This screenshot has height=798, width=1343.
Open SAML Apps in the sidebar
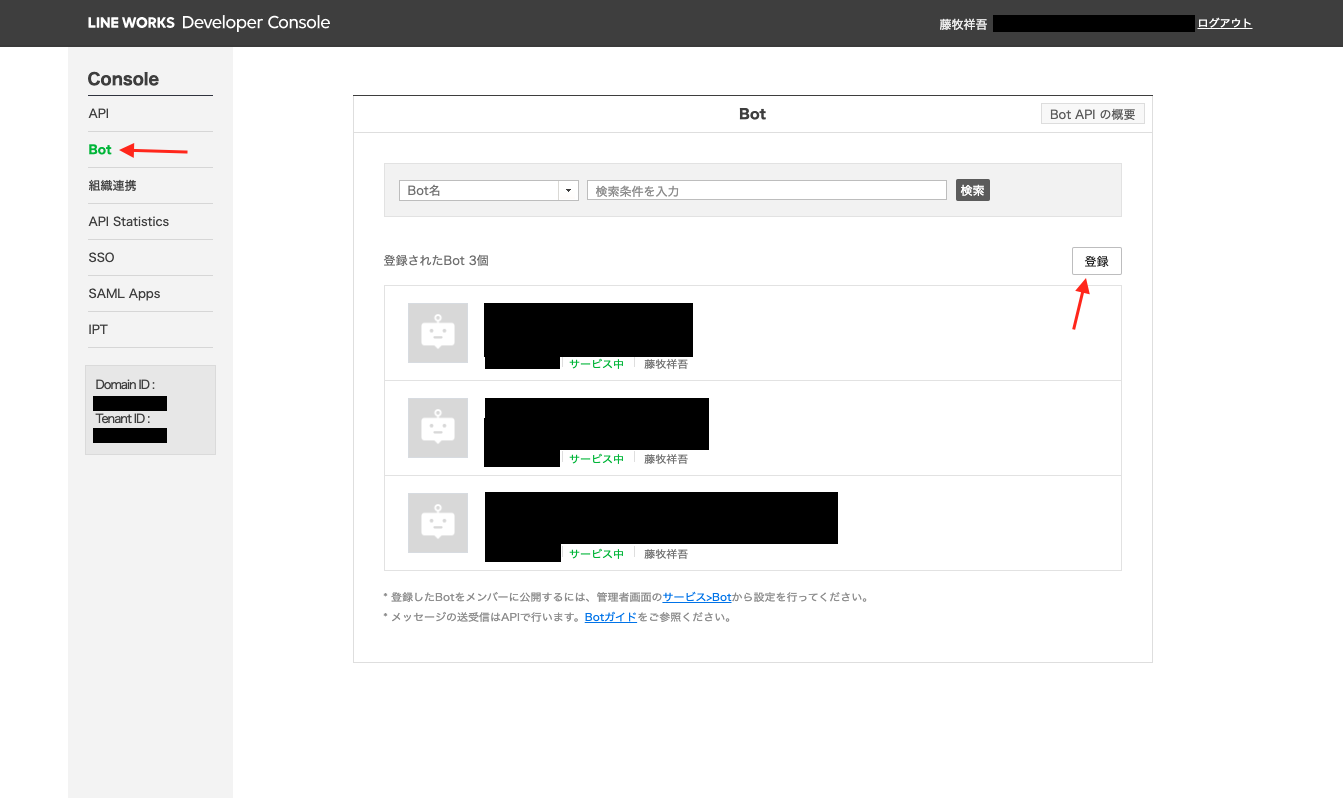[124, 293]
